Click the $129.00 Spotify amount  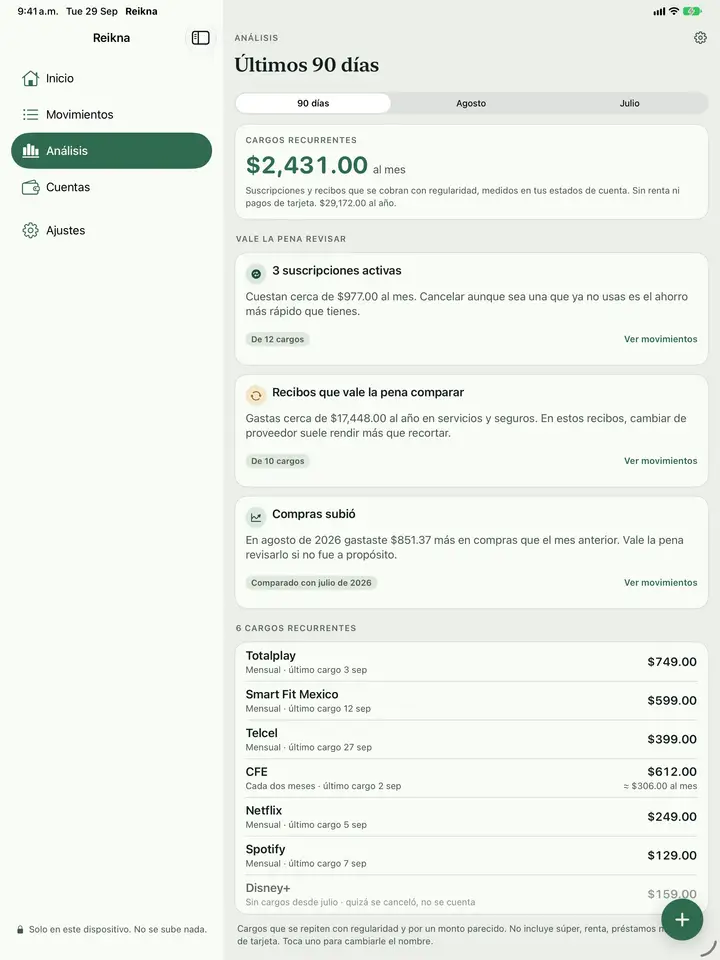[672, 855]
